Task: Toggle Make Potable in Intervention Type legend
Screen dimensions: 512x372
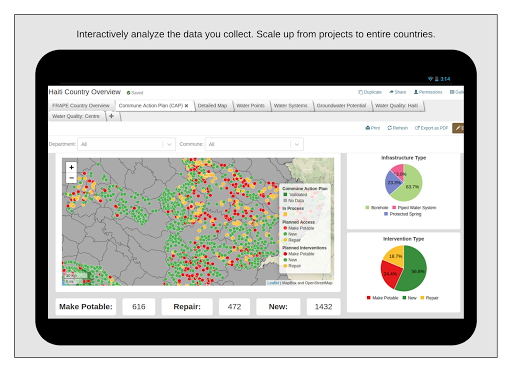Action: point(382,298)
